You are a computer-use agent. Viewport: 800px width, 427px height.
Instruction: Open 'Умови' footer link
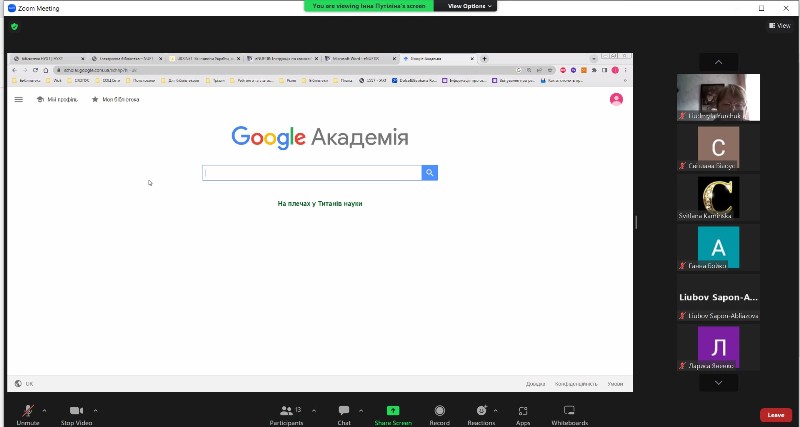[x=615, y=384]
